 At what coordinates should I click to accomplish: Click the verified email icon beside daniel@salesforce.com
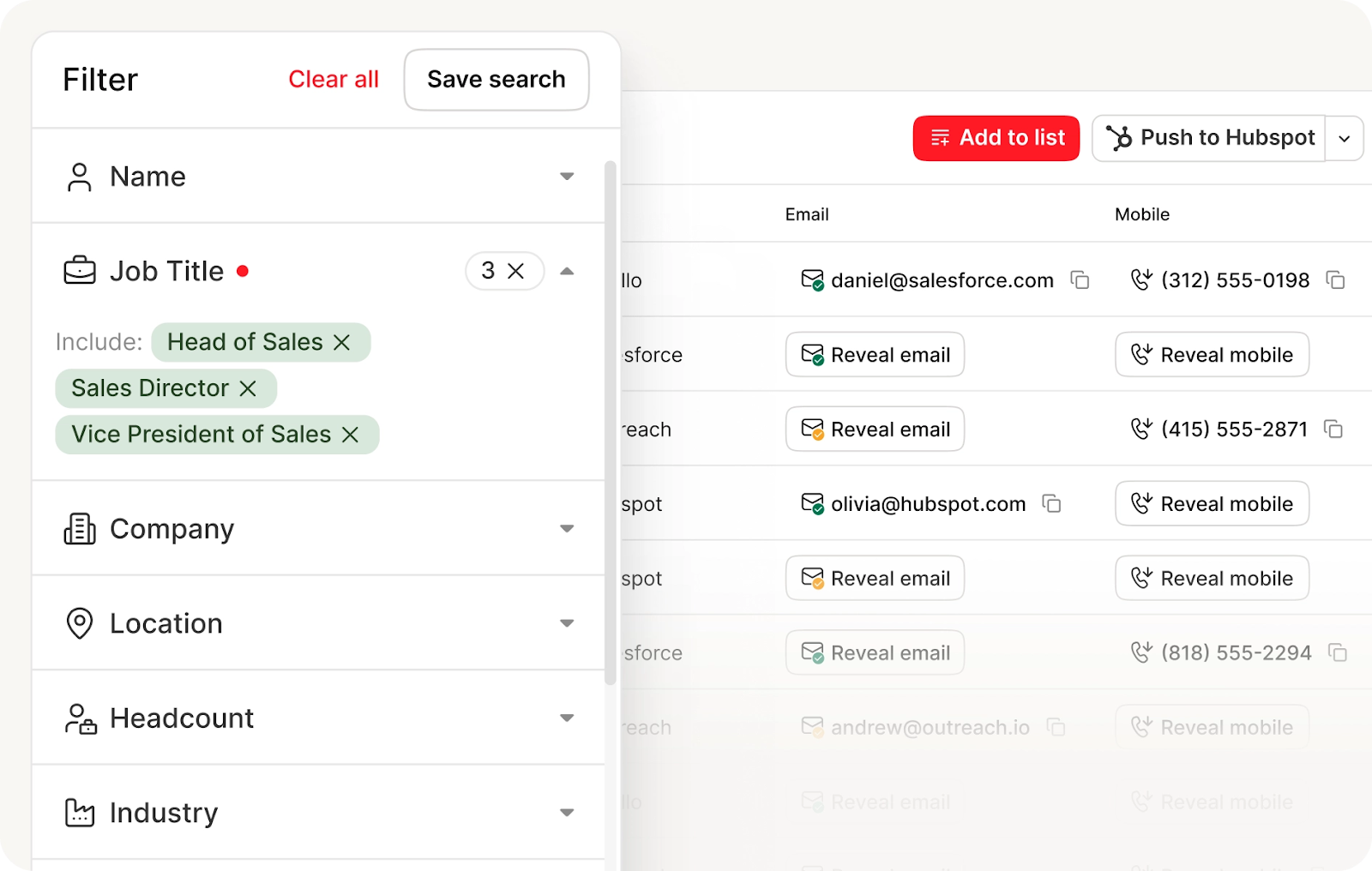point(813,280)
